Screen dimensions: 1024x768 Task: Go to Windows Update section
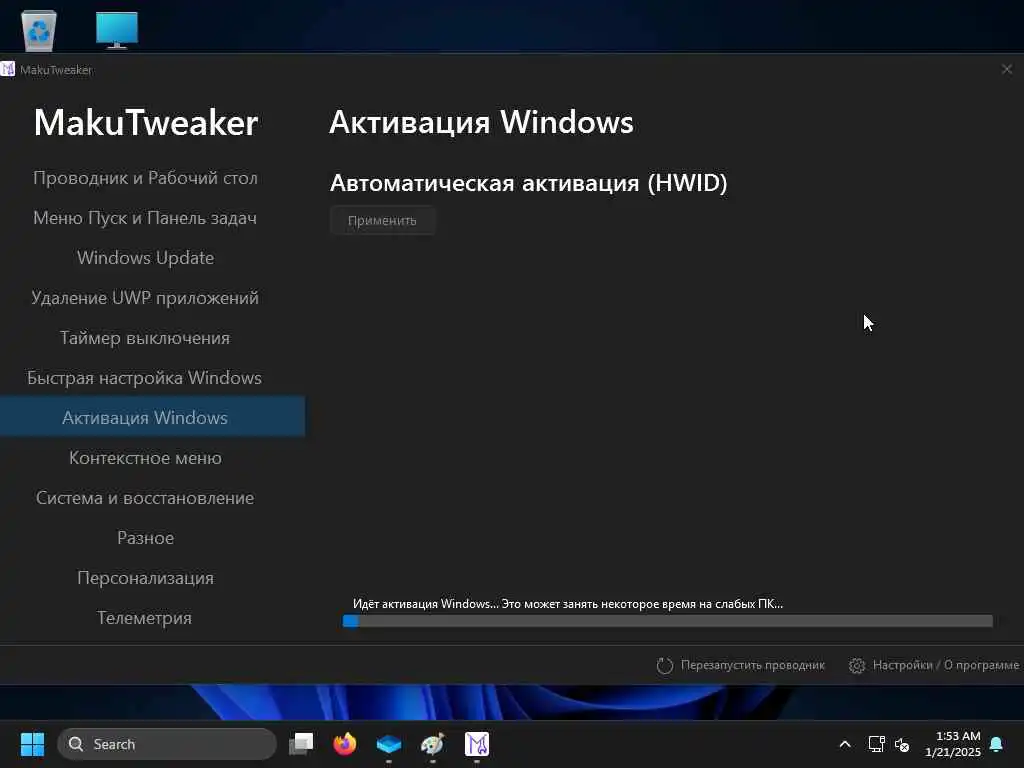(x=145, y=258)
